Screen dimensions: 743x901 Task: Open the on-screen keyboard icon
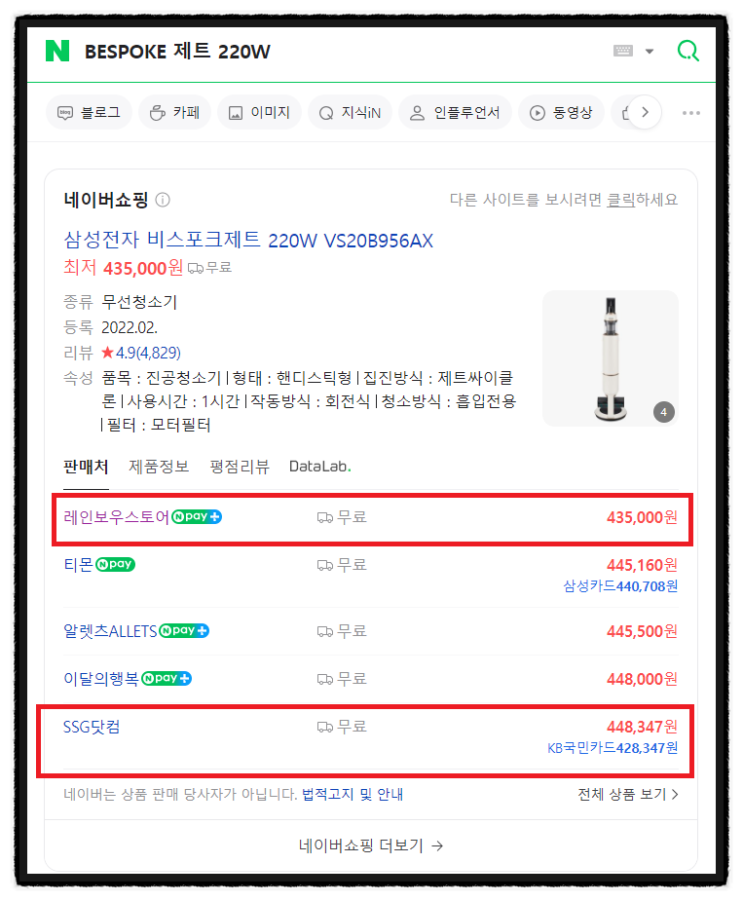[623, 51]
